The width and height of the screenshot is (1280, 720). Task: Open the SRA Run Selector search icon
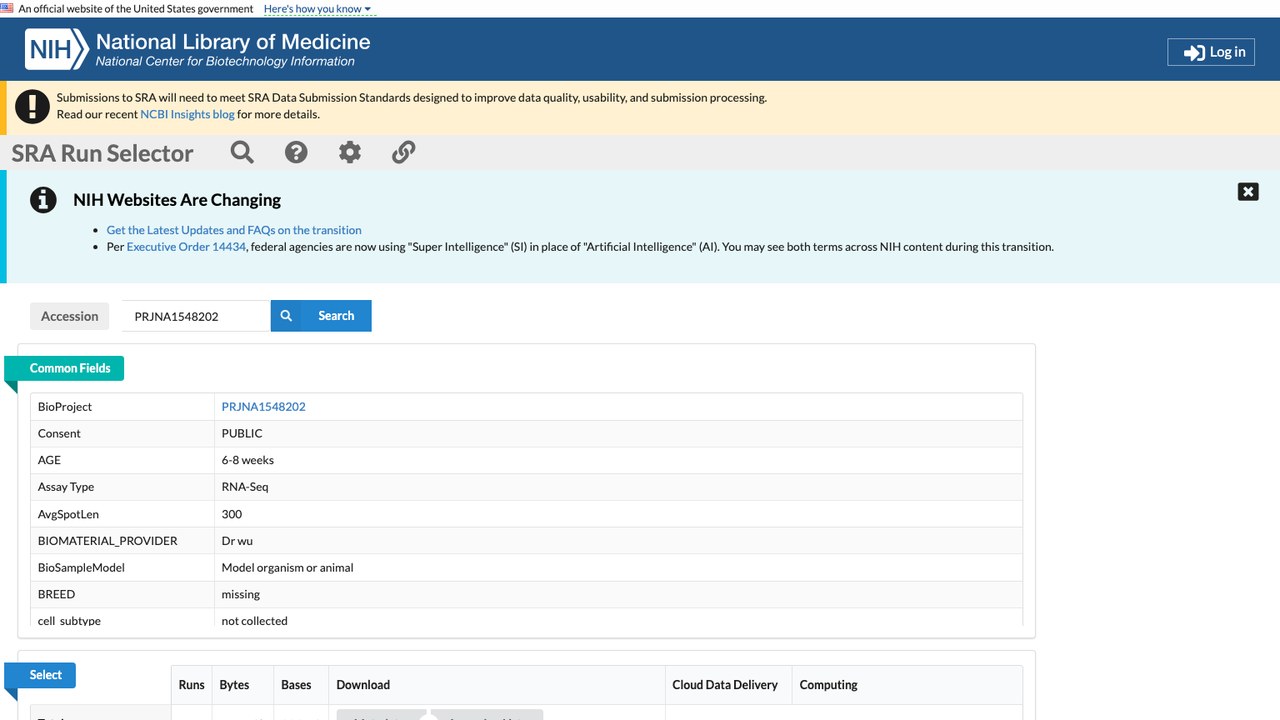pyautogui.click(x=242, y=152)
